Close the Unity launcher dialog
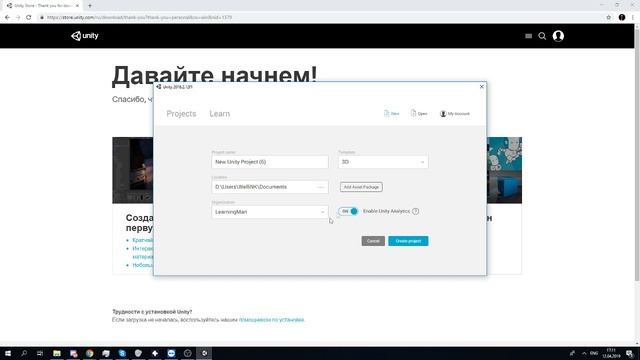 [x=482, y=87]
